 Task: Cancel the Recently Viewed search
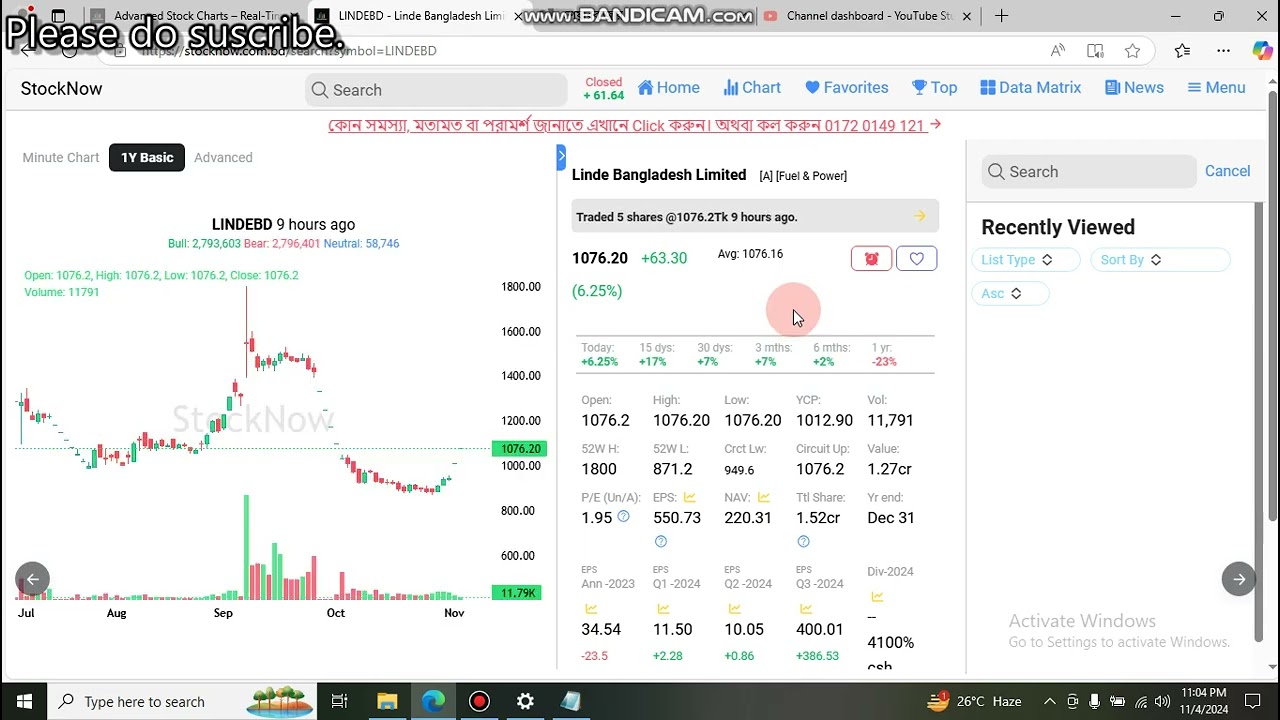(1227, 171)
